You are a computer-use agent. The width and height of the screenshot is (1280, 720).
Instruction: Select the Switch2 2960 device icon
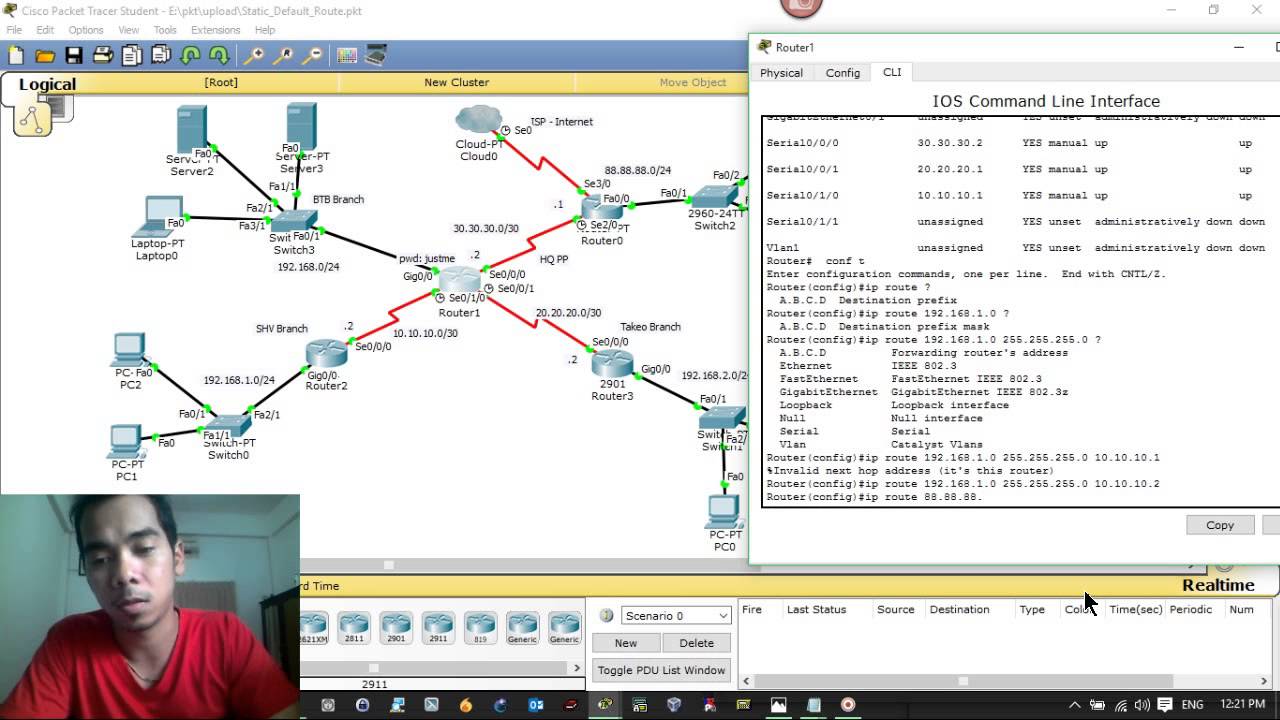tap(715, 197)
